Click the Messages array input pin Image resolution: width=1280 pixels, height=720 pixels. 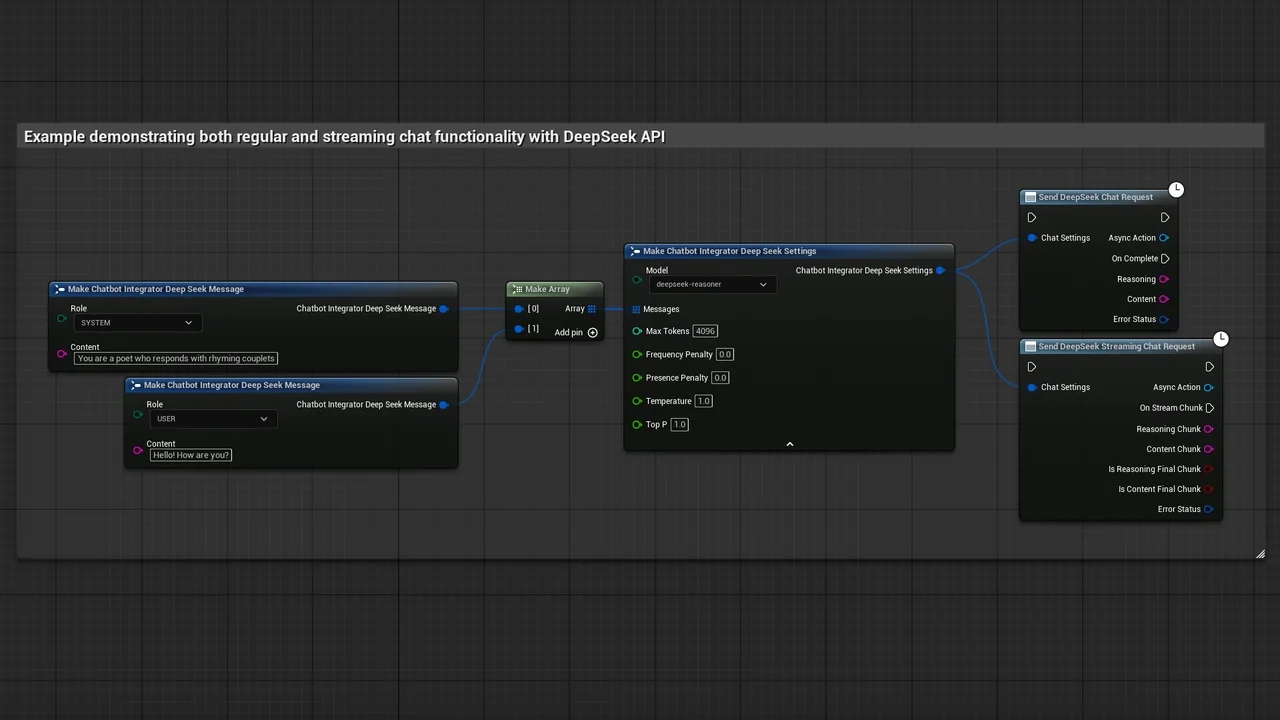pos(636,310)
